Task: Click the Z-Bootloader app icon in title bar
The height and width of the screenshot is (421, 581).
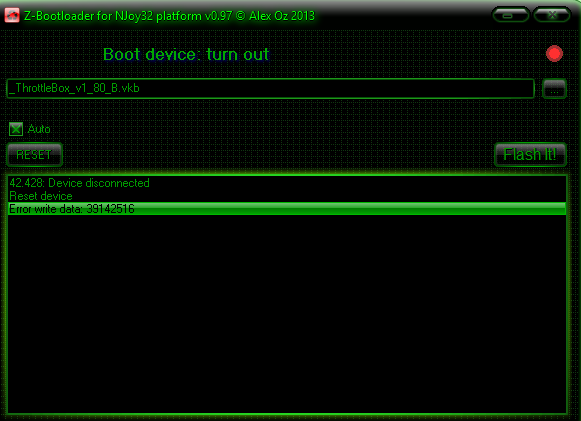Action: pyautogui.click(x=12, y=15)
